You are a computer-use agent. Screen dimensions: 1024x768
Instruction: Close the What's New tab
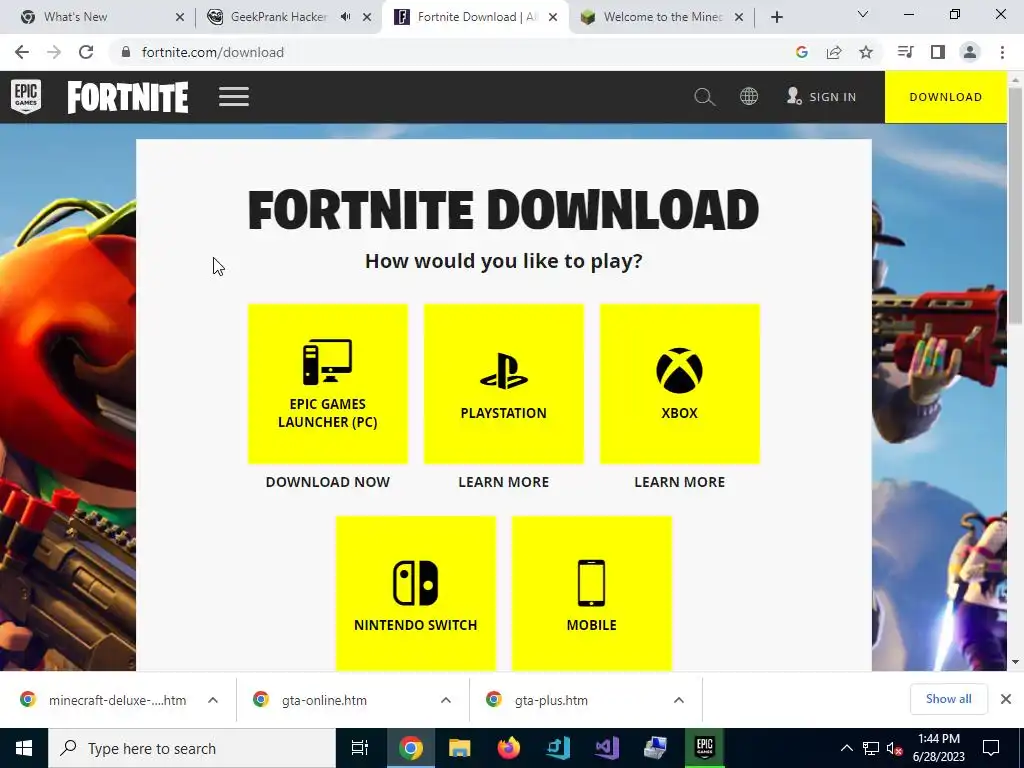(x=180, y=17)
